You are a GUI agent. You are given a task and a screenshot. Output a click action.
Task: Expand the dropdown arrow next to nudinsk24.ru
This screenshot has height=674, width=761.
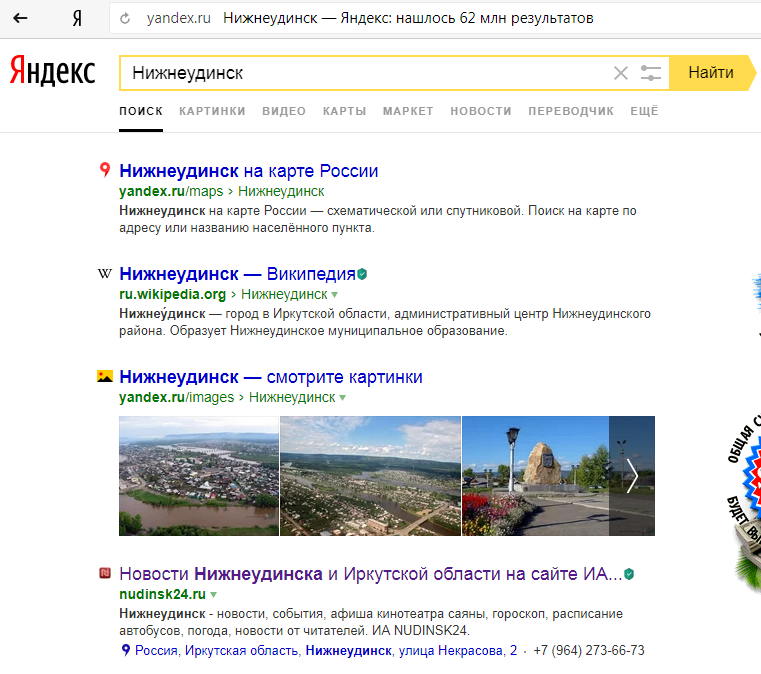click(214, 594)
